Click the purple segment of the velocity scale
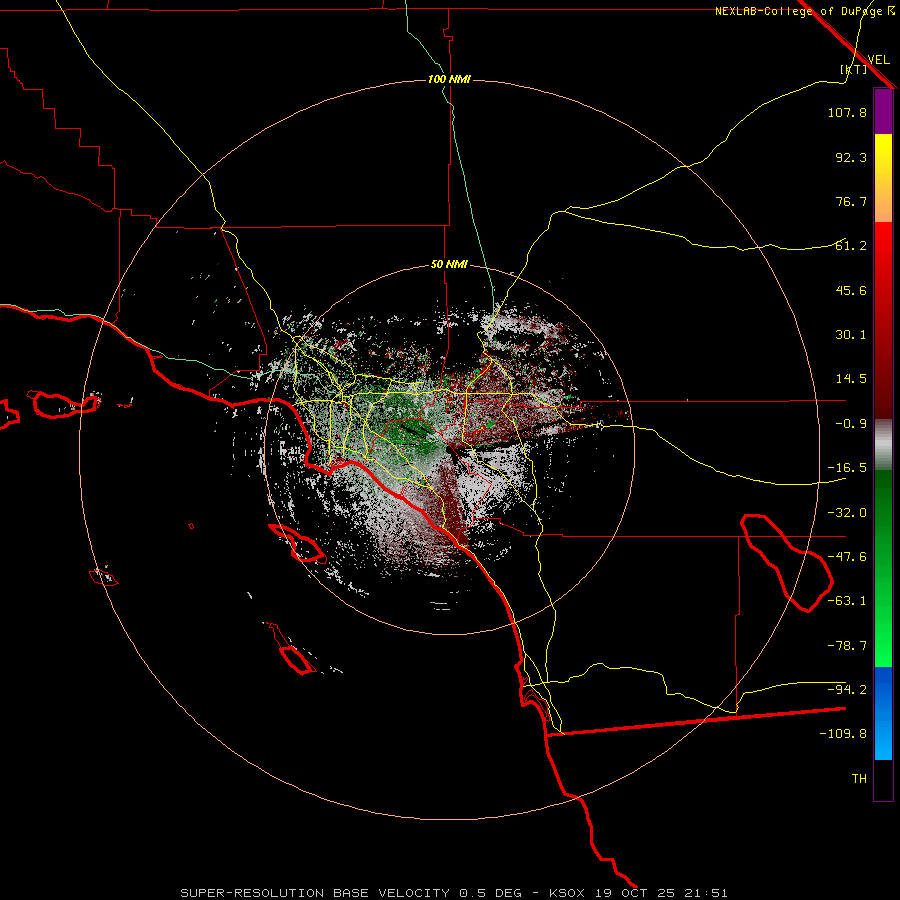 [x=883, y=111]
